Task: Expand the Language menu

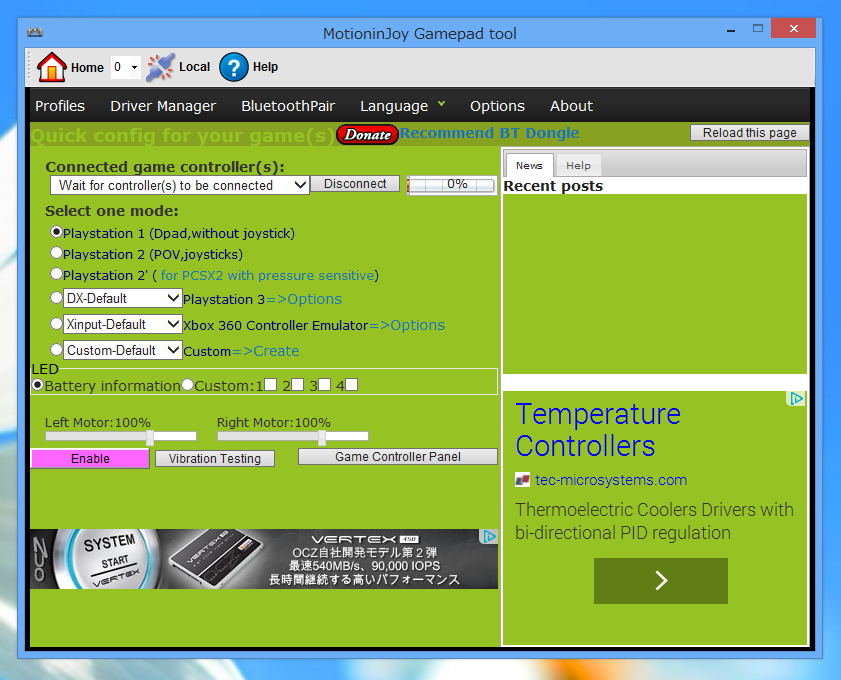Action: [402, 106]
